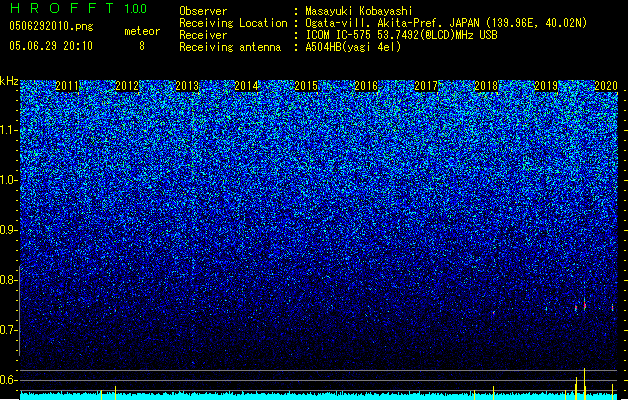Screen dimensions: 629x400
Task: Click the 2016 time axis marker
Action: (366, 85)
